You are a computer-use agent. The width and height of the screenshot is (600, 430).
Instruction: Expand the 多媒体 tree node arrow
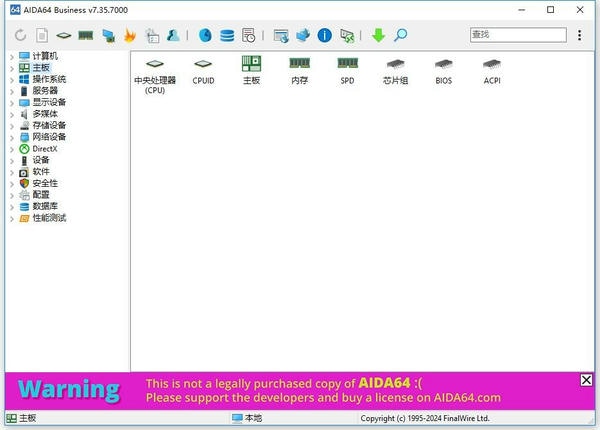coord(12,115)
